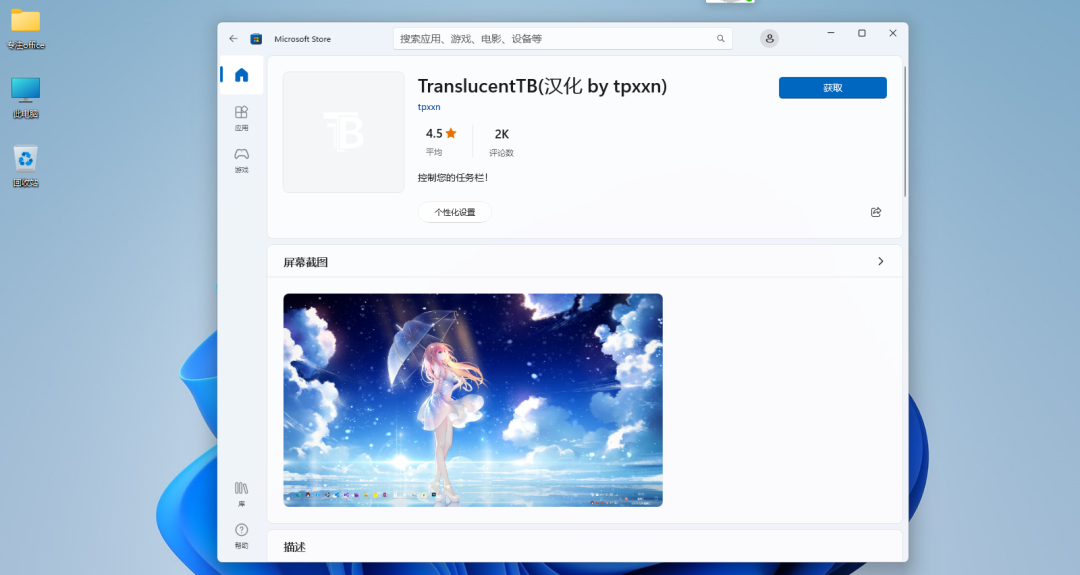Select the This PC (此电脑) desktop icon
The image size is (1080, 575).
[25, 98]
